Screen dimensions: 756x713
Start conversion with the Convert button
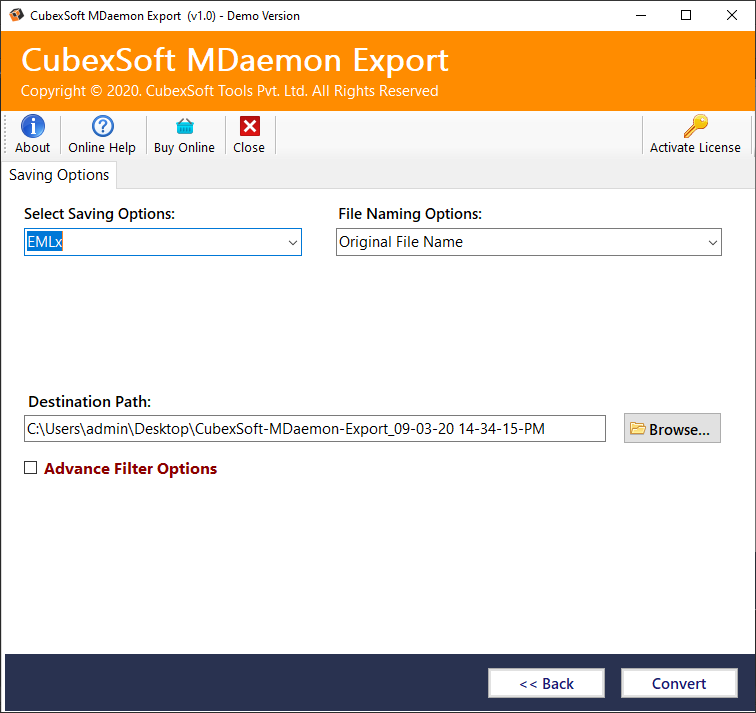coord(679,683)
